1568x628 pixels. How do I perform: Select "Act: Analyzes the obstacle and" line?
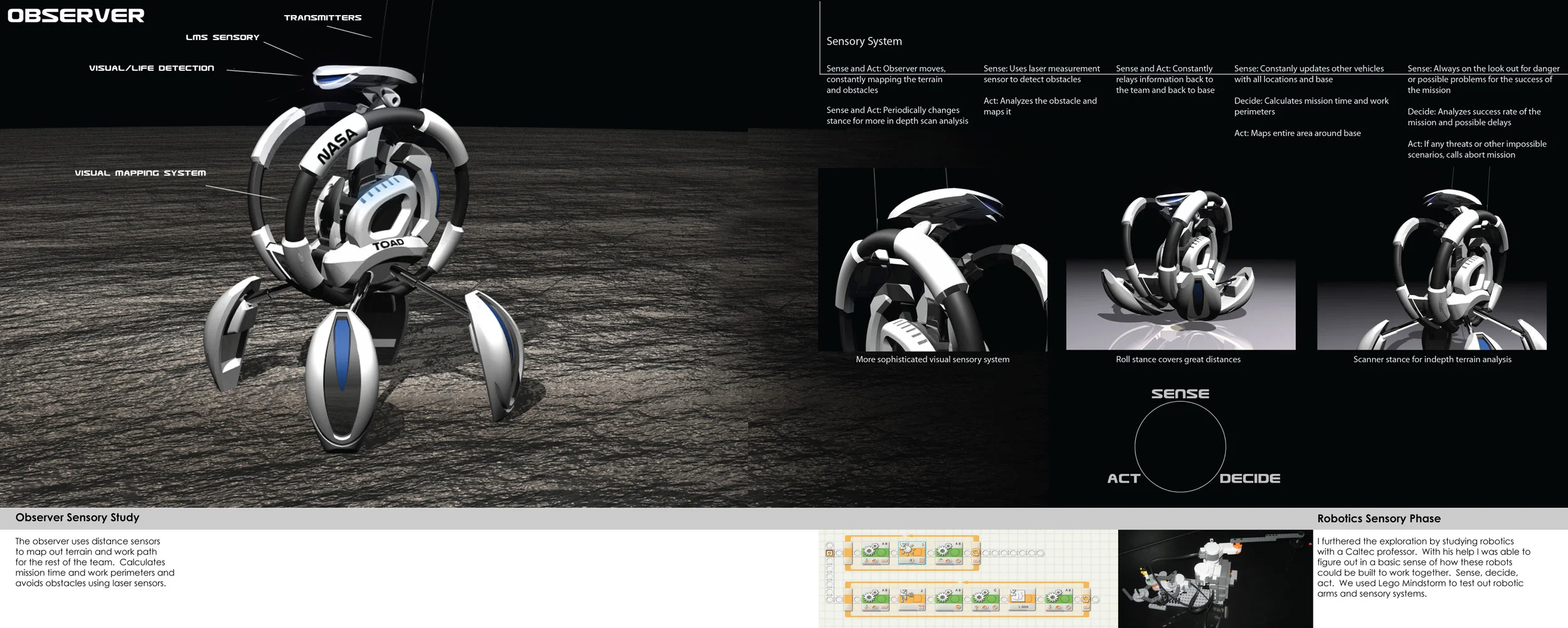coord(1040,101)
